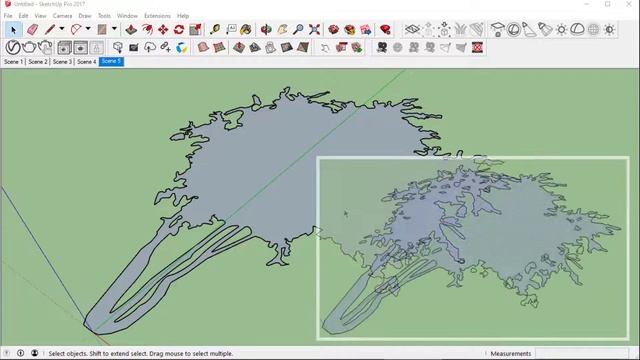The width and height of the screenshot is (640, 360).
Task: Add V-Ray sphere light
Action: click(x=513, y=29)
